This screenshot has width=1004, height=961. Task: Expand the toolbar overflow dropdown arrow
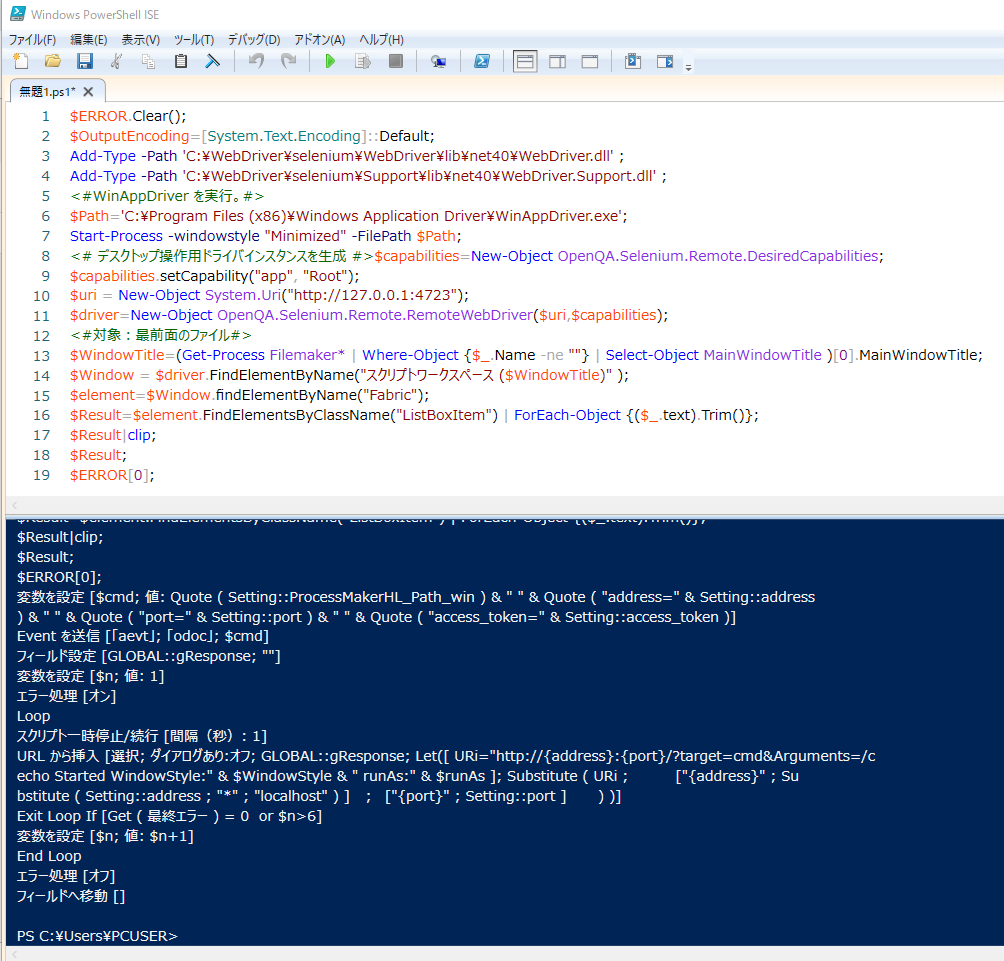tap(689, 68)
